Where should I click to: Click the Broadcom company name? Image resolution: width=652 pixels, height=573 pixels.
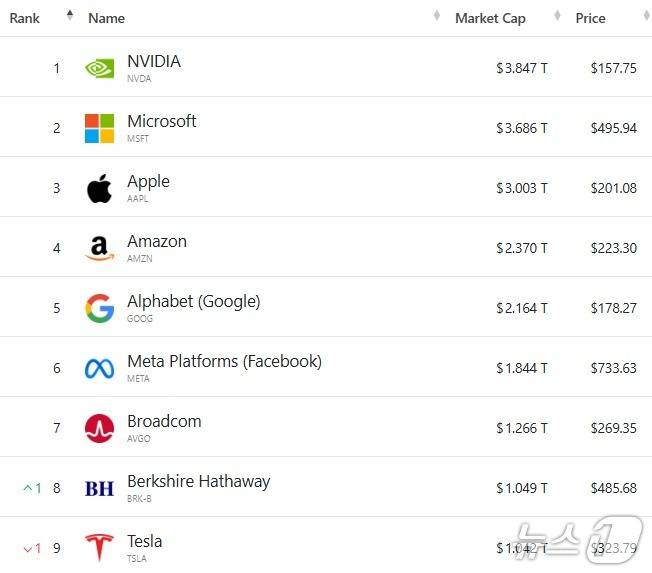pyautogui.click(x=164, y=421)
